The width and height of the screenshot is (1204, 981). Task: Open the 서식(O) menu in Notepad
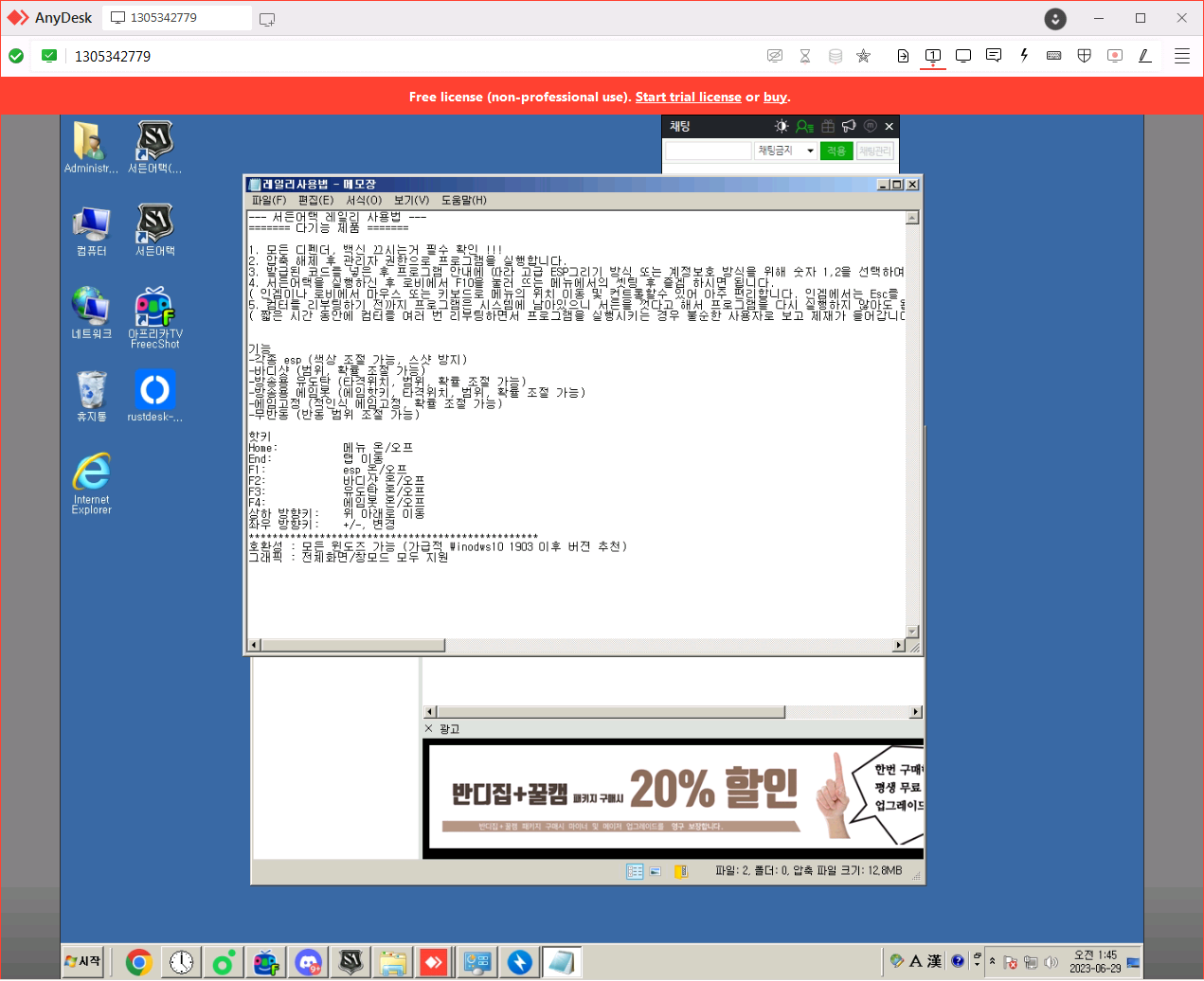click(364, 200)
